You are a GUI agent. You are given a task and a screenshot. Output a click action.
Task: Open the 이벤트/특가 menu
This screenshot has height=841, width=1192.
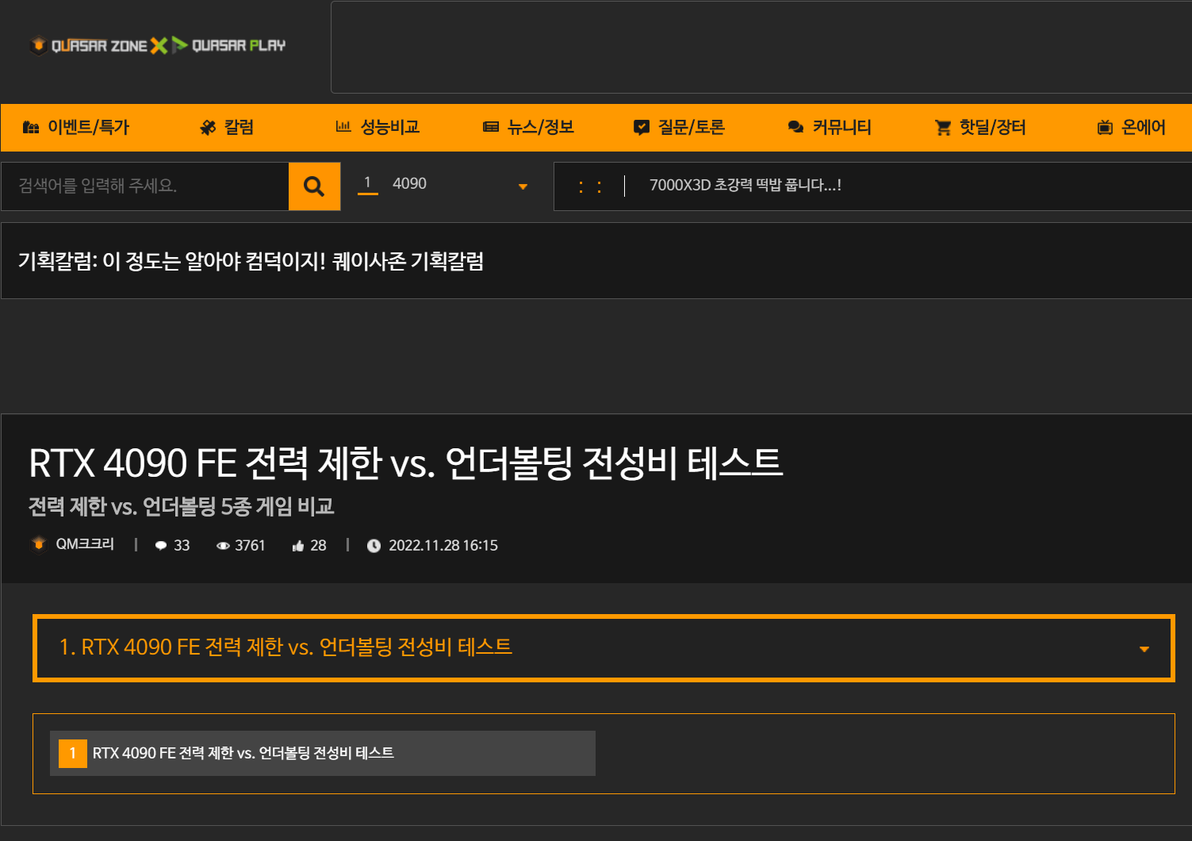point(76,128)
